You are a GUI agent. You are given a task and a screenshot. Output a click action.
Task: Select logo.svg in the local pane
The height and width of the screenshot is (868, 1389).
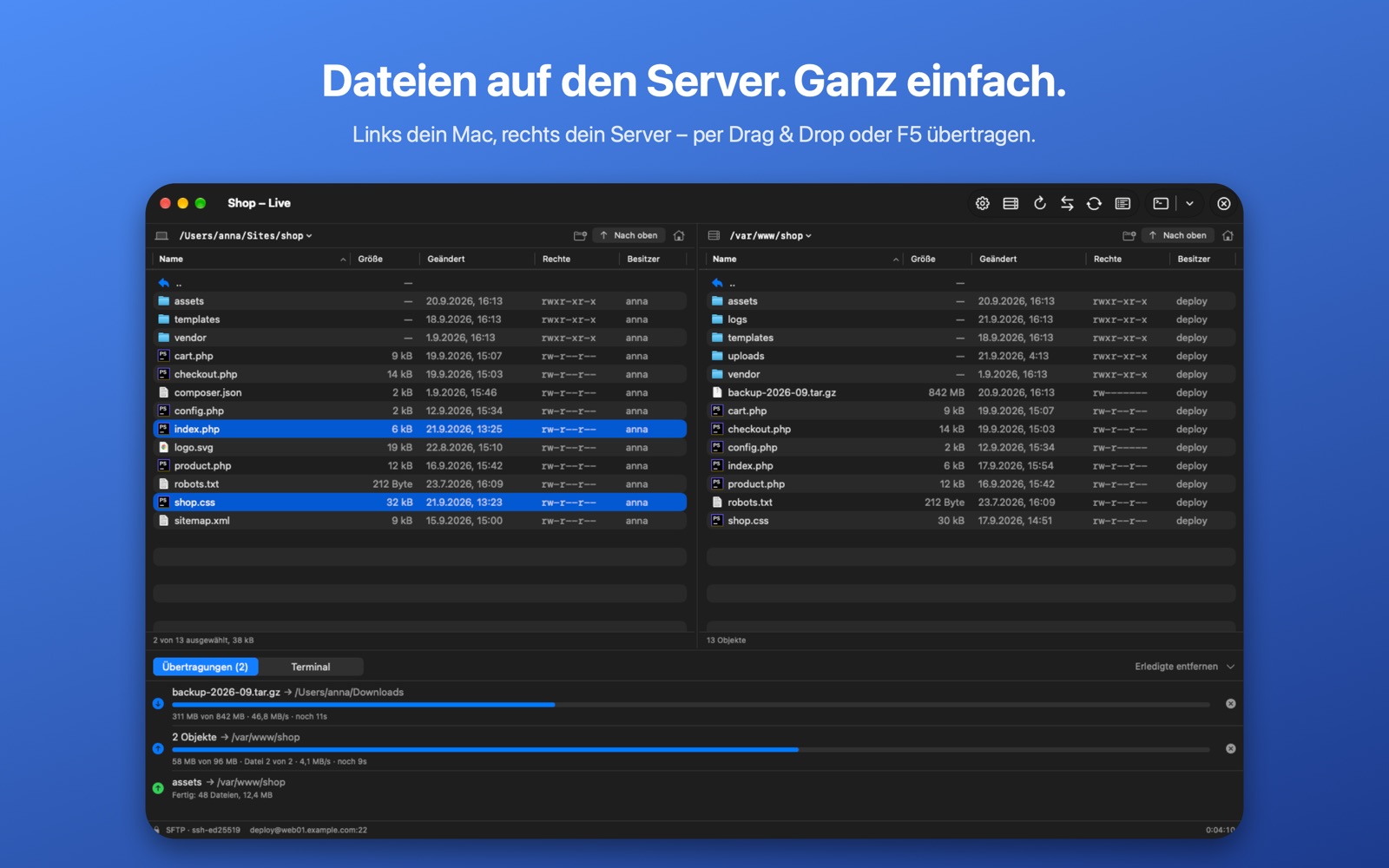click(420, 447)
